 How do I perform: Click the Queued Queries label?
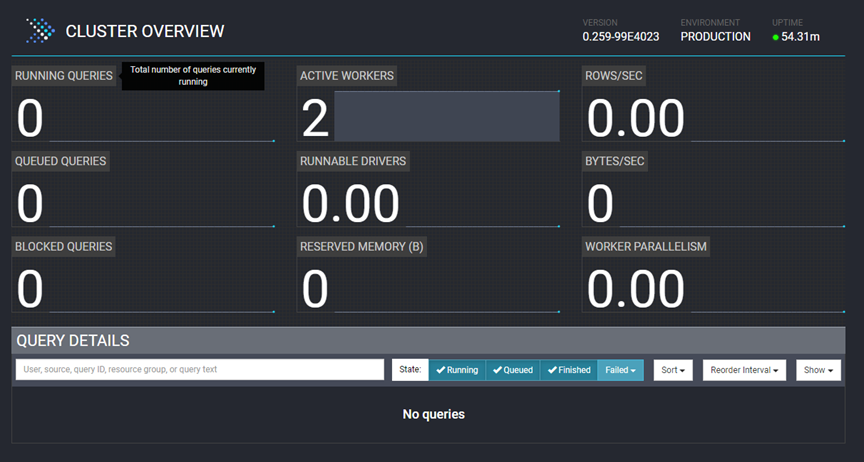(61, 161)
